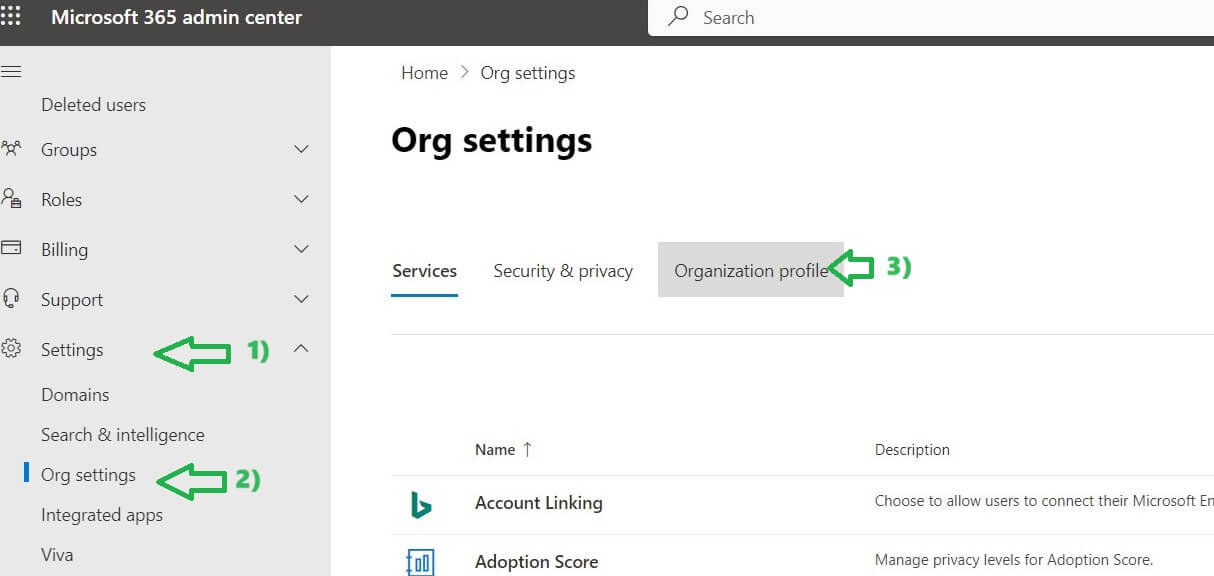1214x576 pixels.
Task: Expand the Roles section chevron
Action: (x=301, y=199)
